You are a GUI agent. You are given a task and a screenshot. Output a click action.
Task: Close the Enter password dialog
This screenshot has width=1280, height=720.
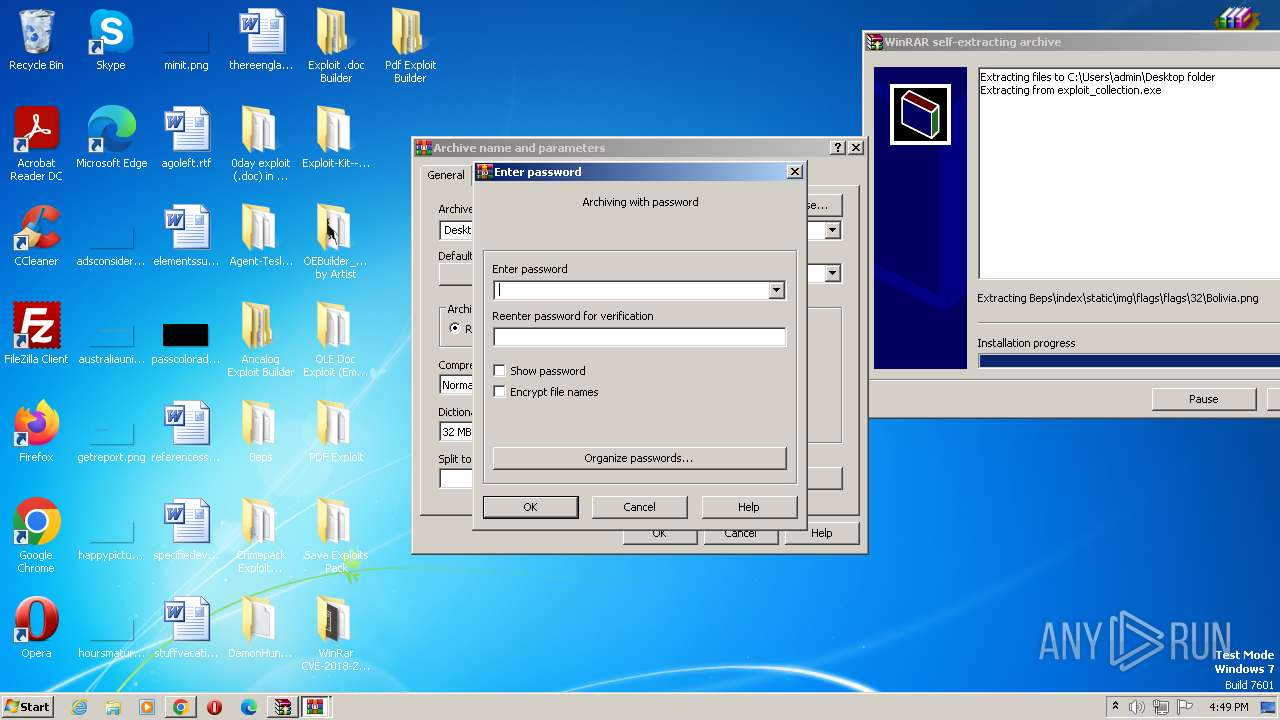pos(795,172)
